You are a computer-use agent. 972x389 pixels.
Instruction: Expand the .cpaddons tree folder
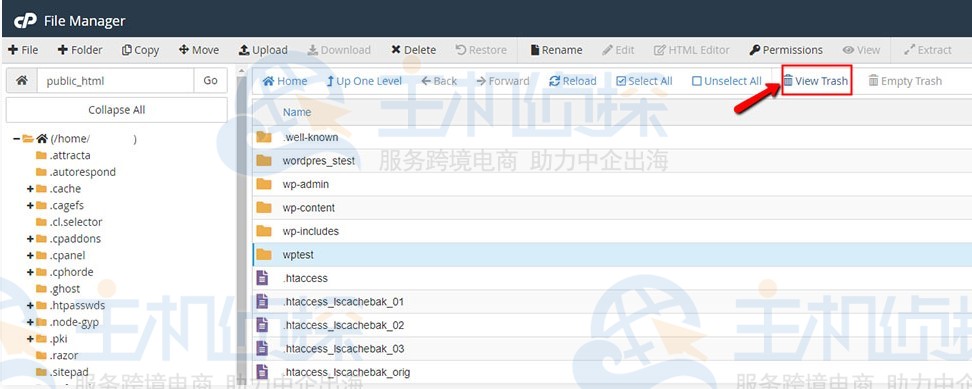pos(30,238)
